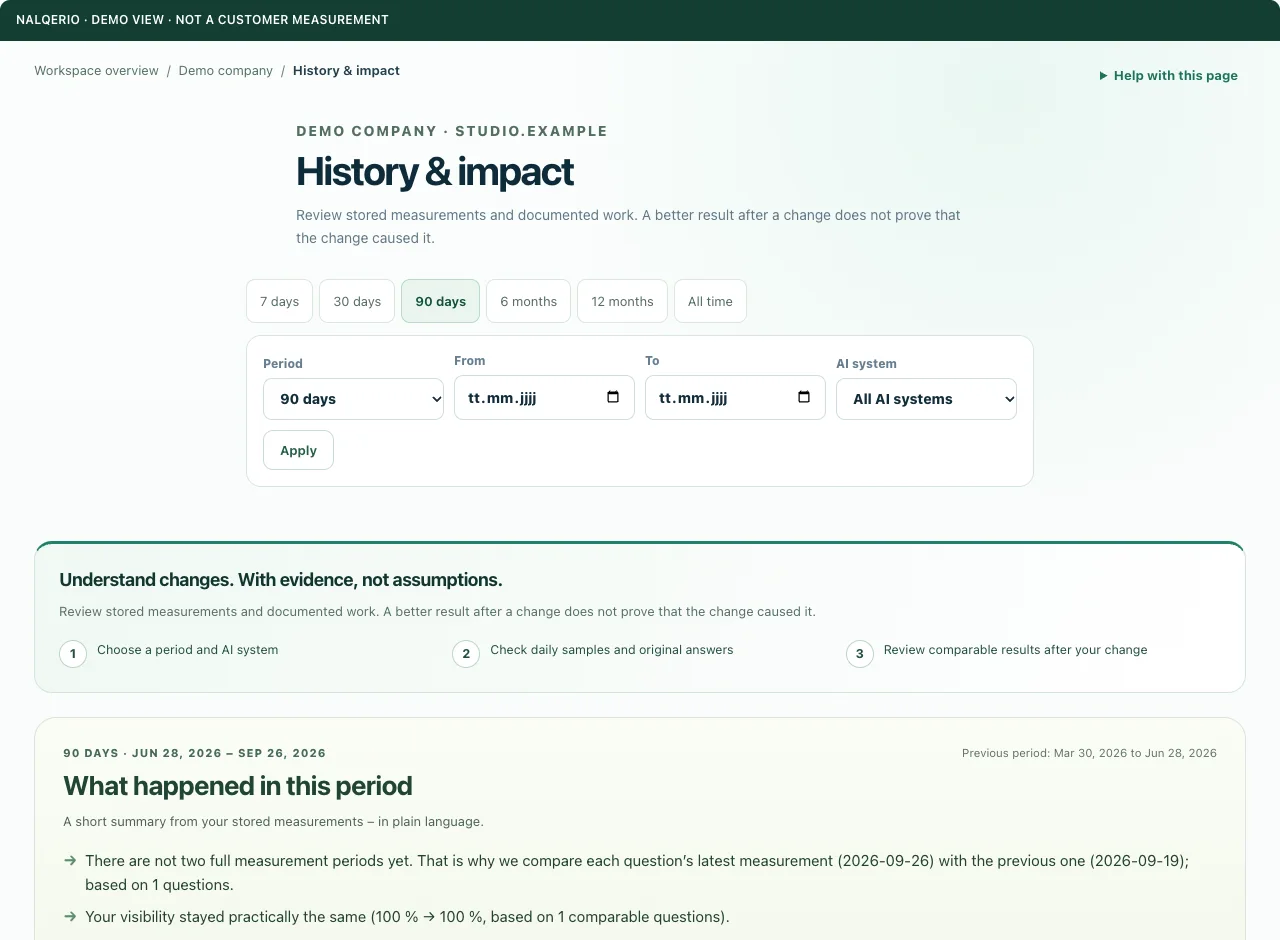Screen dimensions: 1280x940
Task: Click 'Choose a period and AI system' step
Action: [188, 650]
